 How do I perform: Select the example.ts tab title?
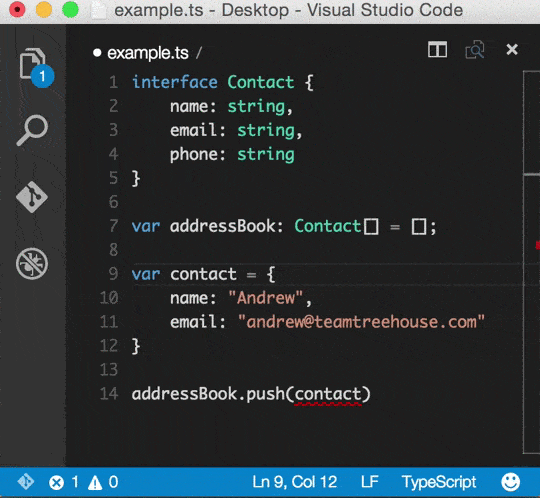[x=148, y=53]
